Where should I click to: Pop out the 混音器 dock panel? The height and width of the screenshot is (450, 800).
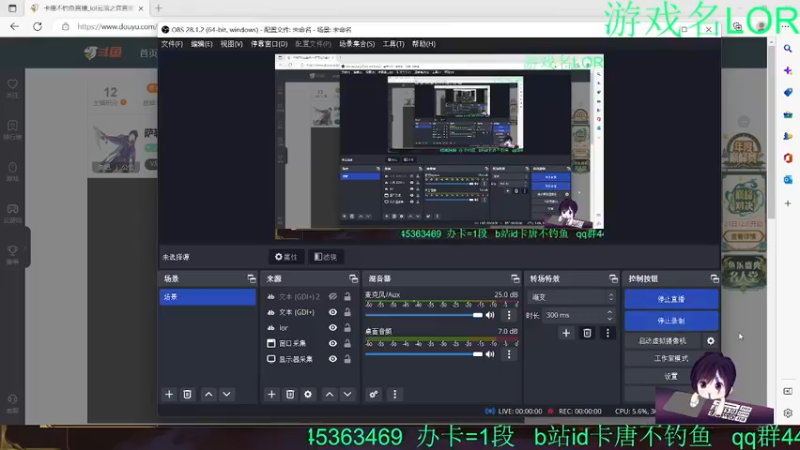515,279
